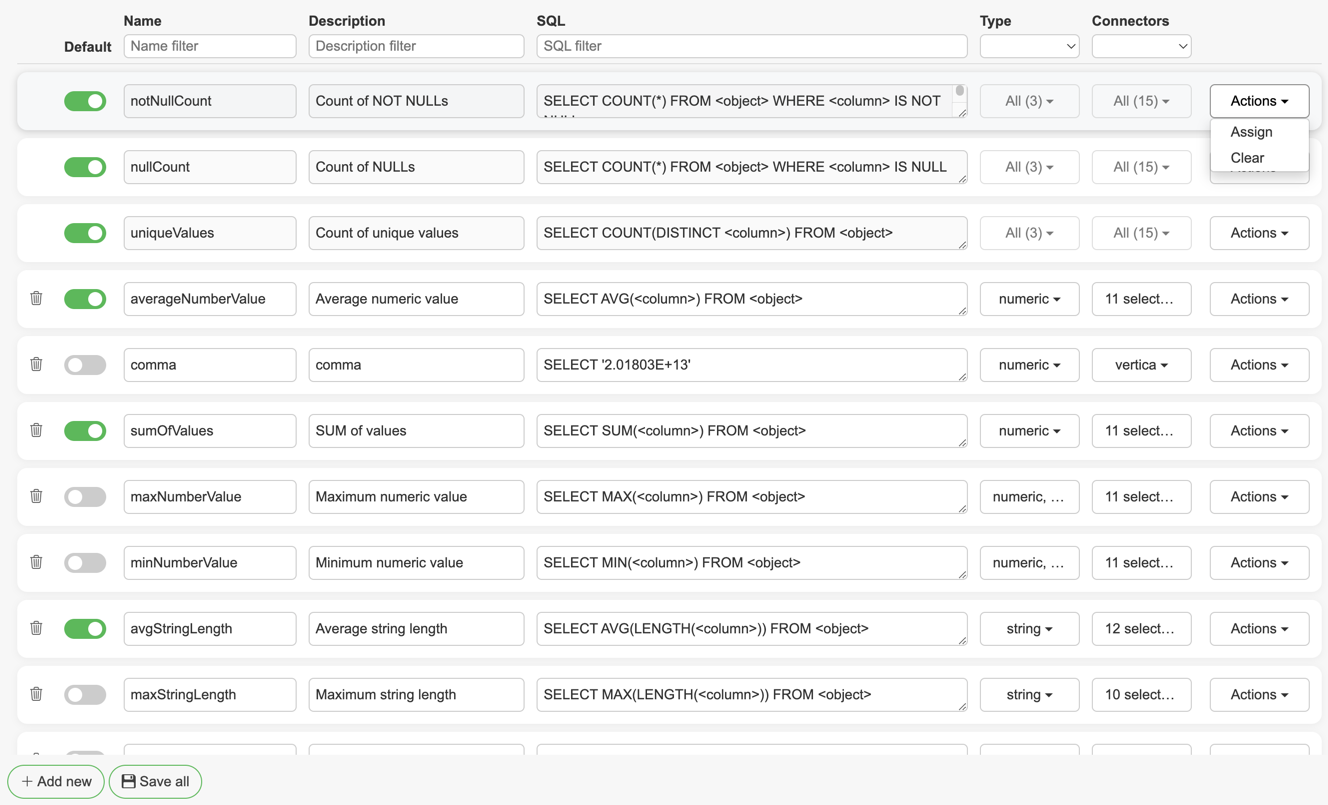Disable the notNullCount default toggle
This screenshot has width=1328, height=805.
point(85,101)
